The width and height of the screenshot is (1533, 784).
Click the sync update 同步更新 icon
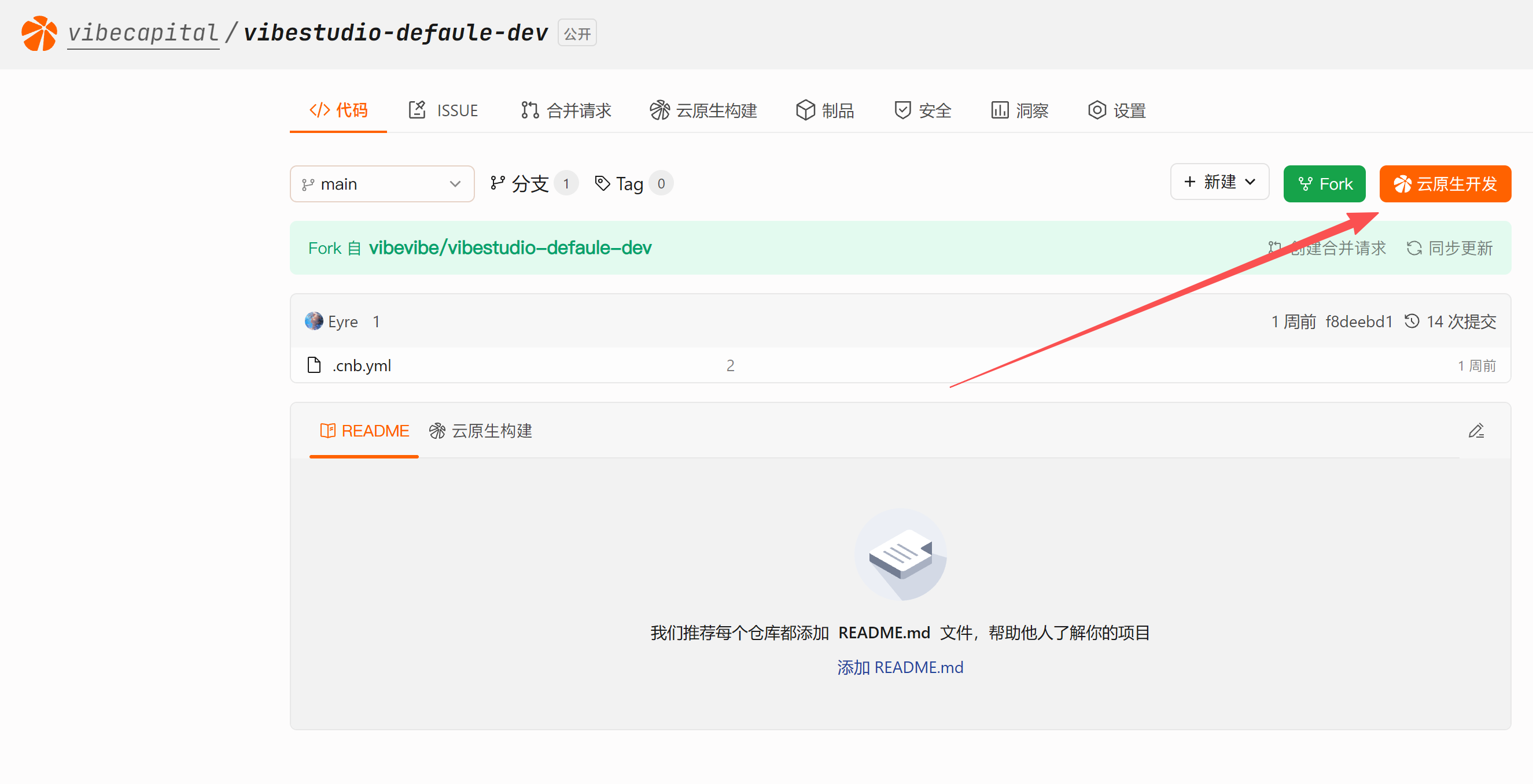[x=1414, y=248]
